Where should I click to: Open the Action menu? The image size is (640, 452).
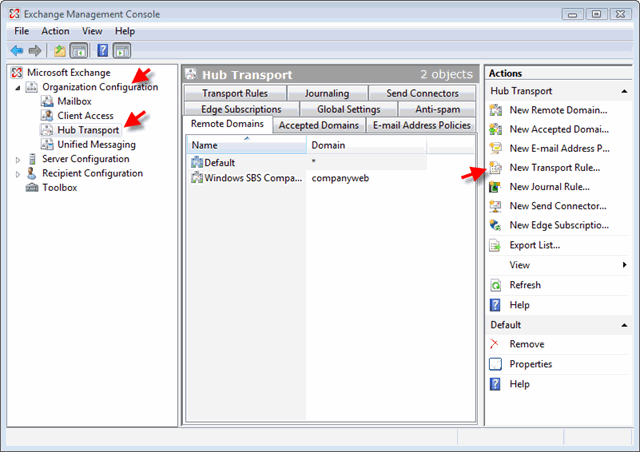tap(55, 31)
